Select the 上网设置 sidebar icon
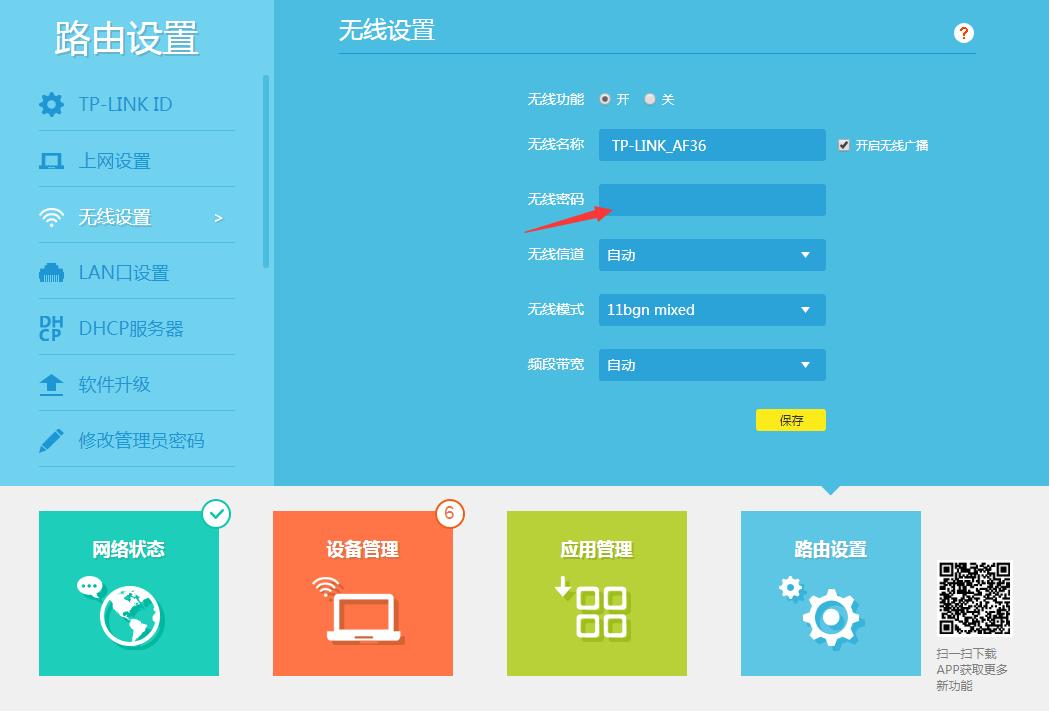Viewport: 1049px width, 711px height. (x=51, y=160)
